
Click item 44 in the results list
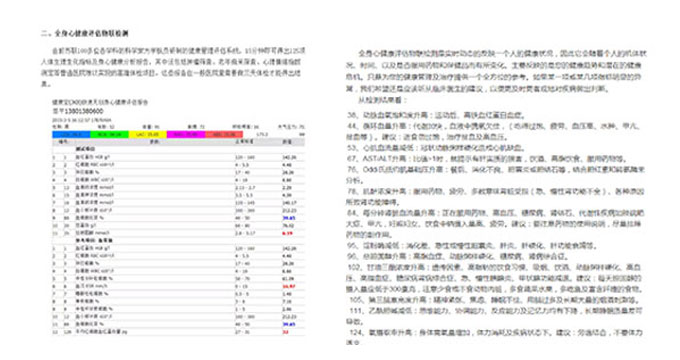point(493,131)
